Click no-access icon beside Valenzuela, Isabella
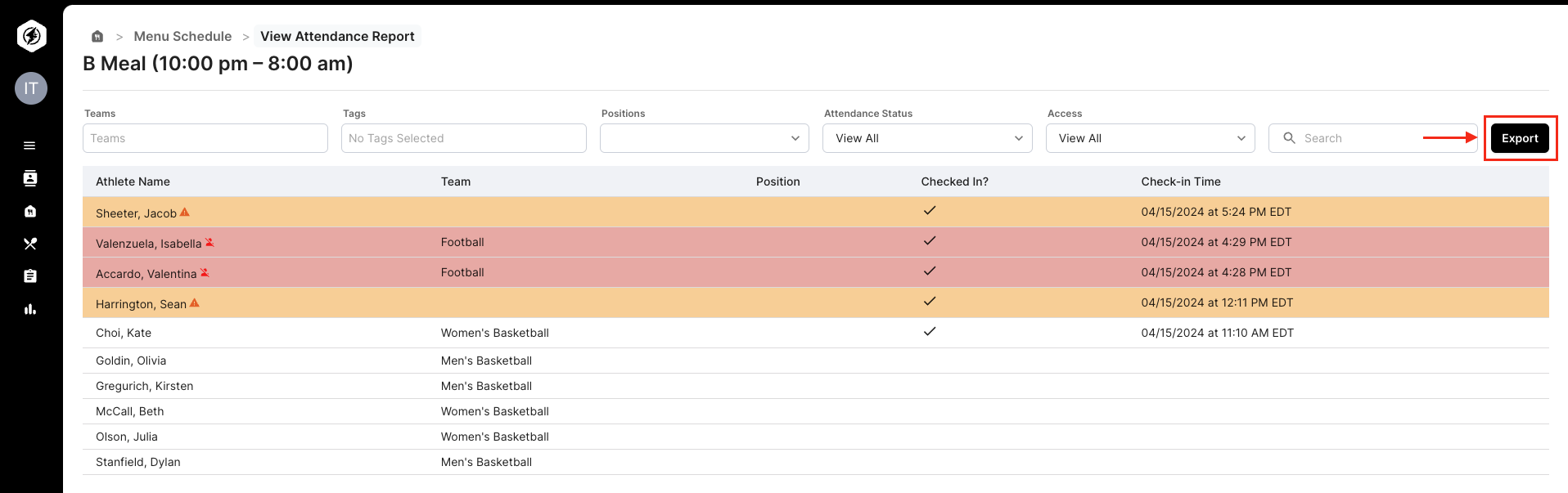 pyautogui.click(x=210, y=242)
